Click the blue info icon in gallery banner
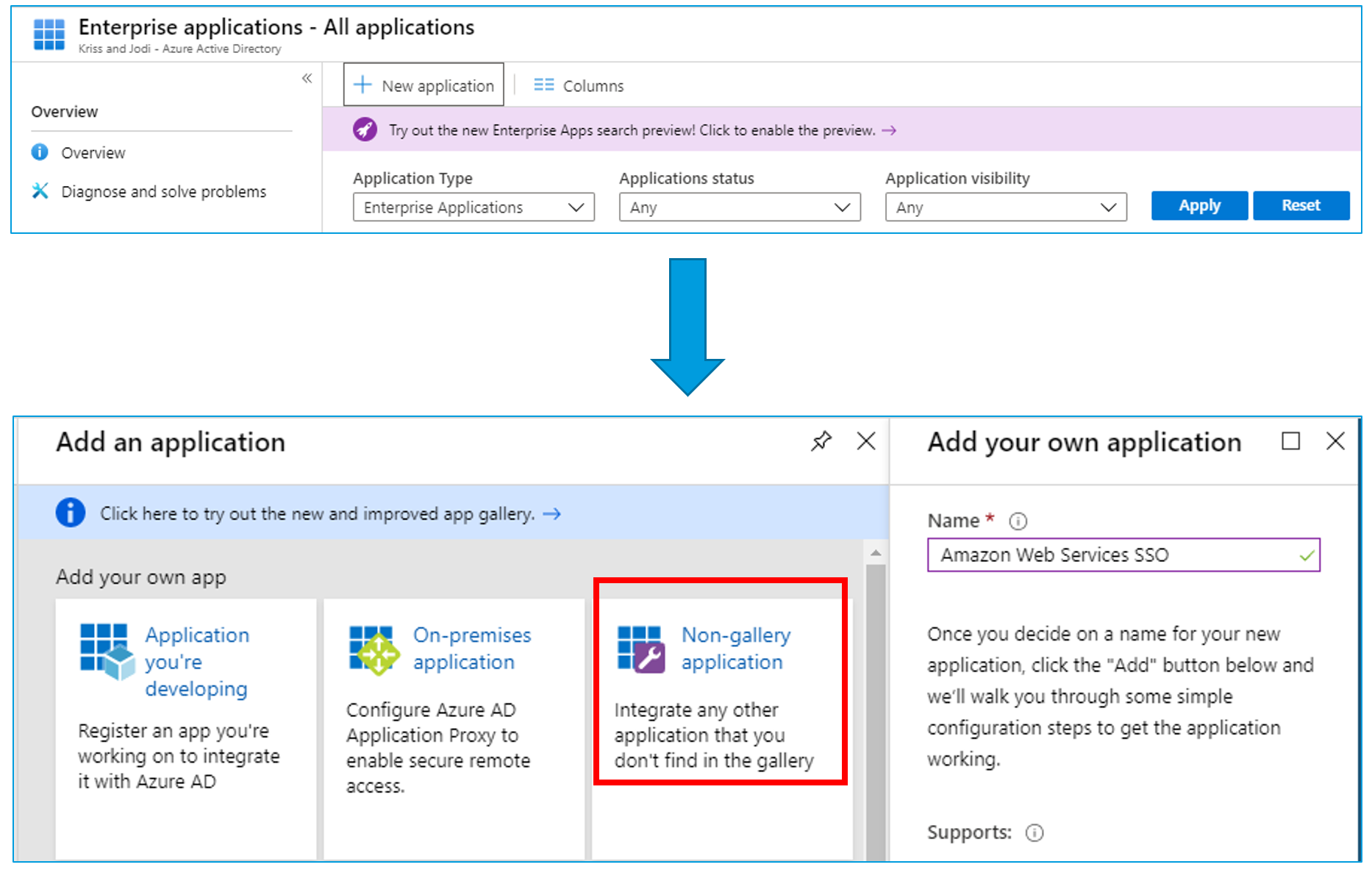This screenshot has height=870, width=1372. point(71,513)
